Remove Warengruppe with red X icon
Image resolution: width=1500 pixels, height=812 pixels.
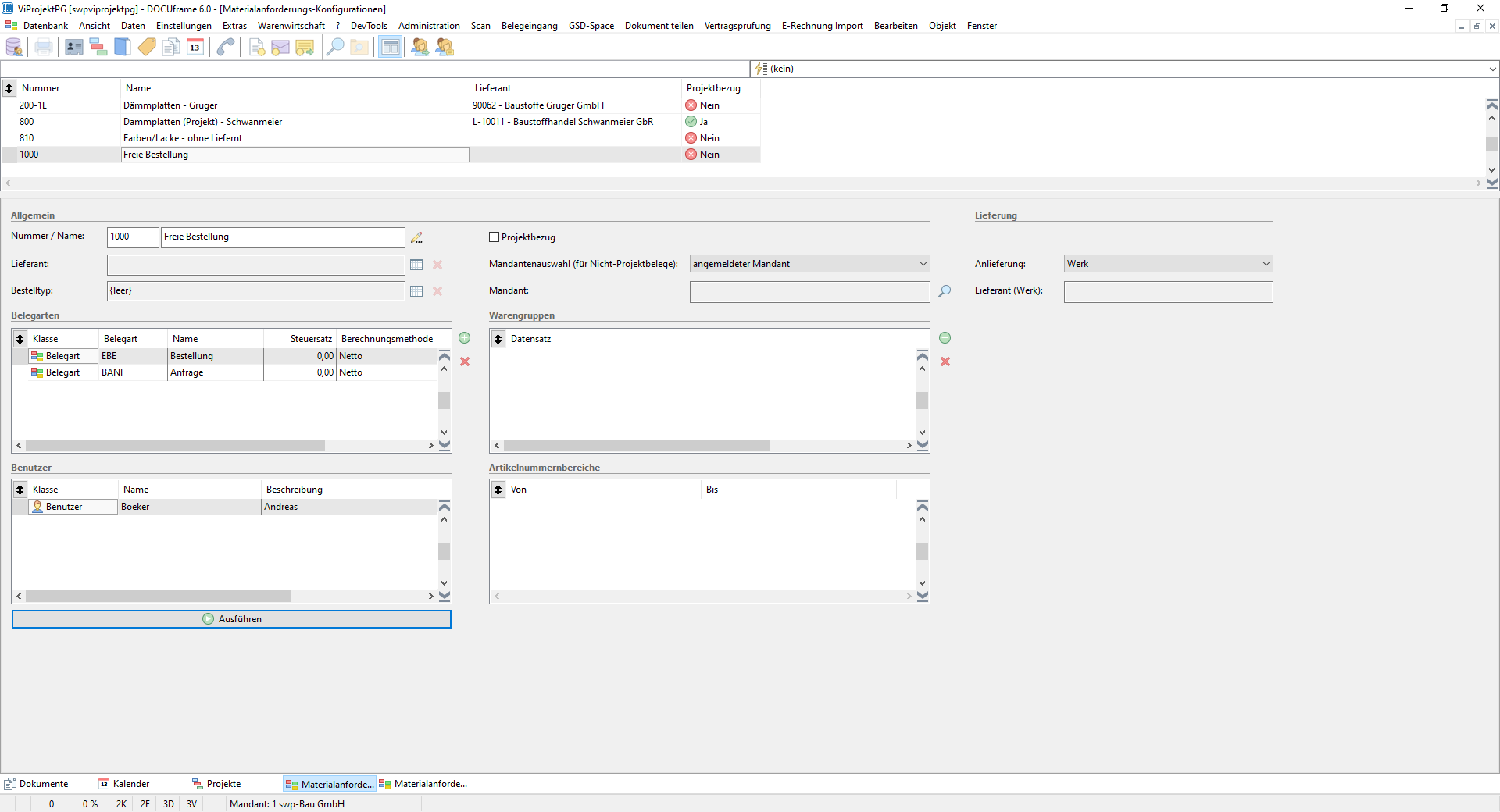tap(945, 361)
